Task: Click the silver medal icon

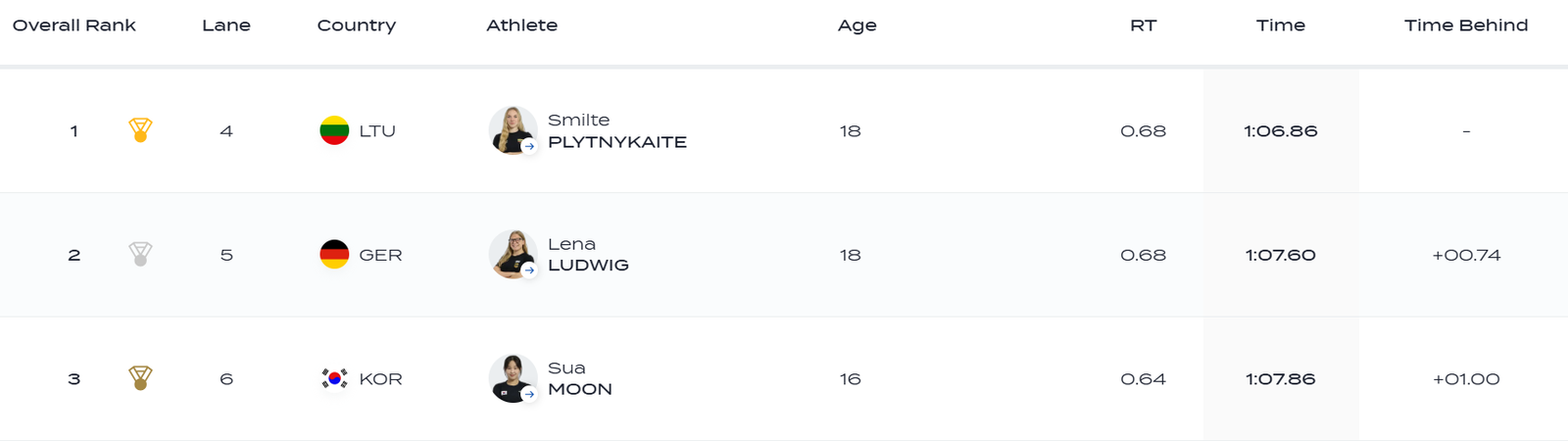Action: (140, 255)
